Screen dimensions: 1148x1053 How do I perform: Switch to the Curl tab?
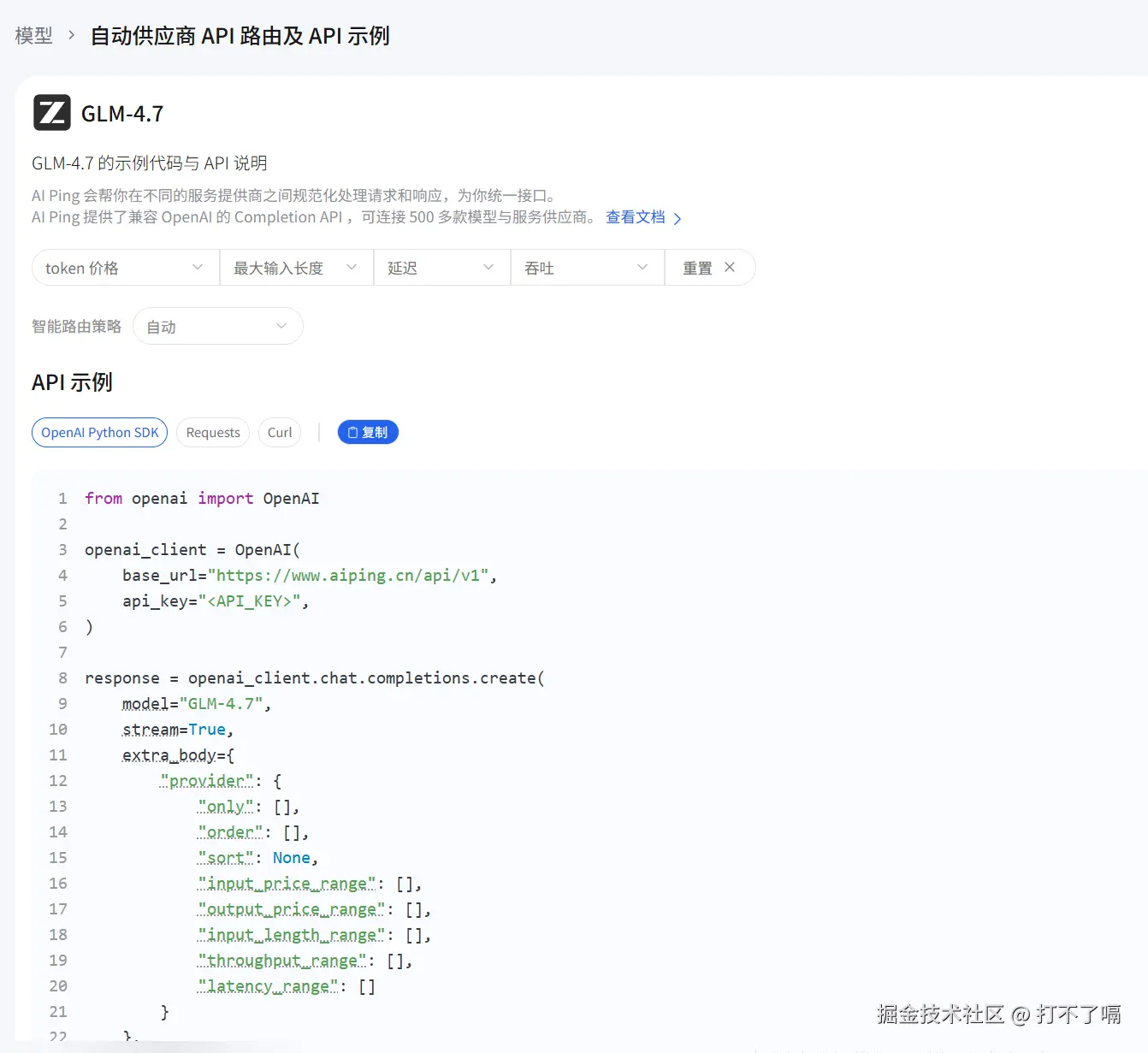[x=280, y=432]
